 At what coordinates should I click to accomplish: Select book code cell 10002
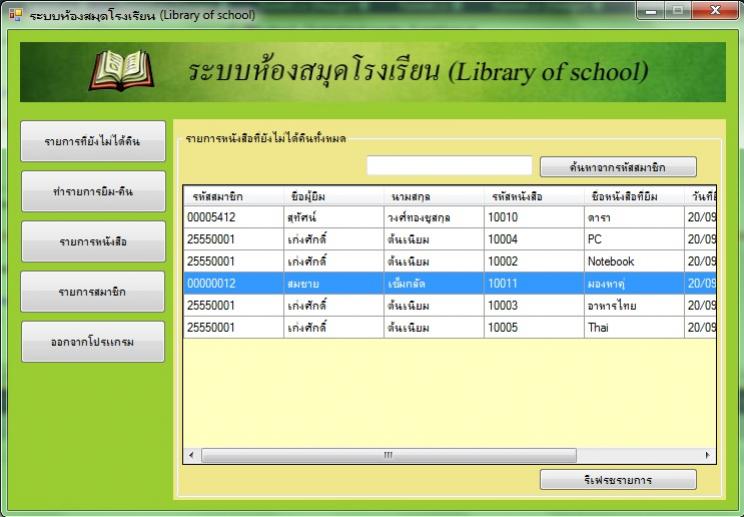(534, 261)
